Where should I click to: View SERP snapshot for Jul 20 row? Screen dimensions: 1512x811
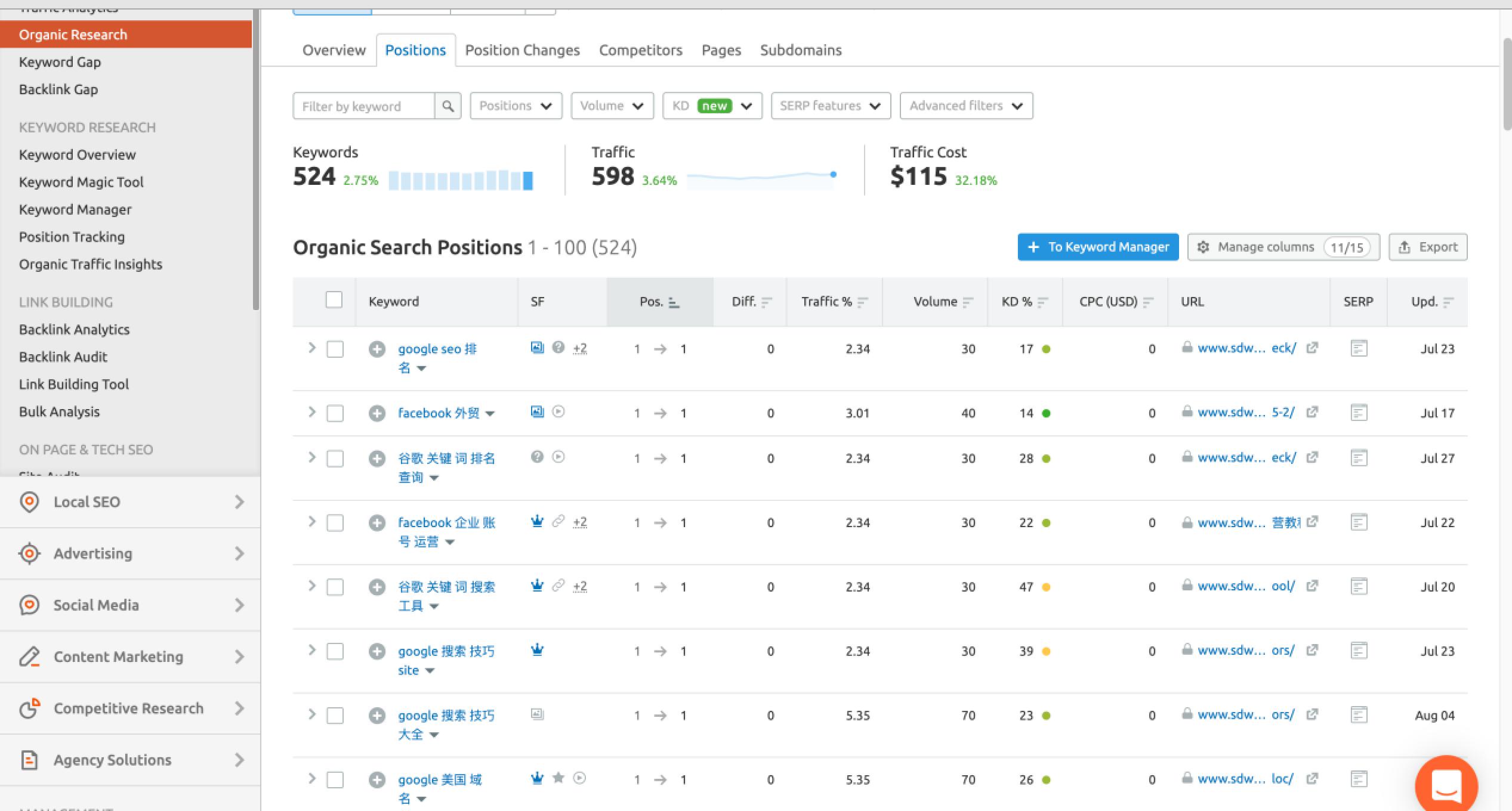(x=1359, y=587)
